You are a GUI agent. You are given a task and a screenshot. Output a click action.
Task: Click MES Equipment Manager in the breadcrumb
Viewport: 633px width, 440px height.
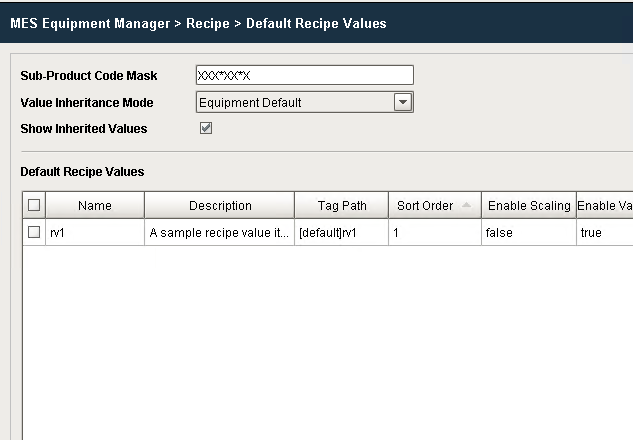point(88,23)
